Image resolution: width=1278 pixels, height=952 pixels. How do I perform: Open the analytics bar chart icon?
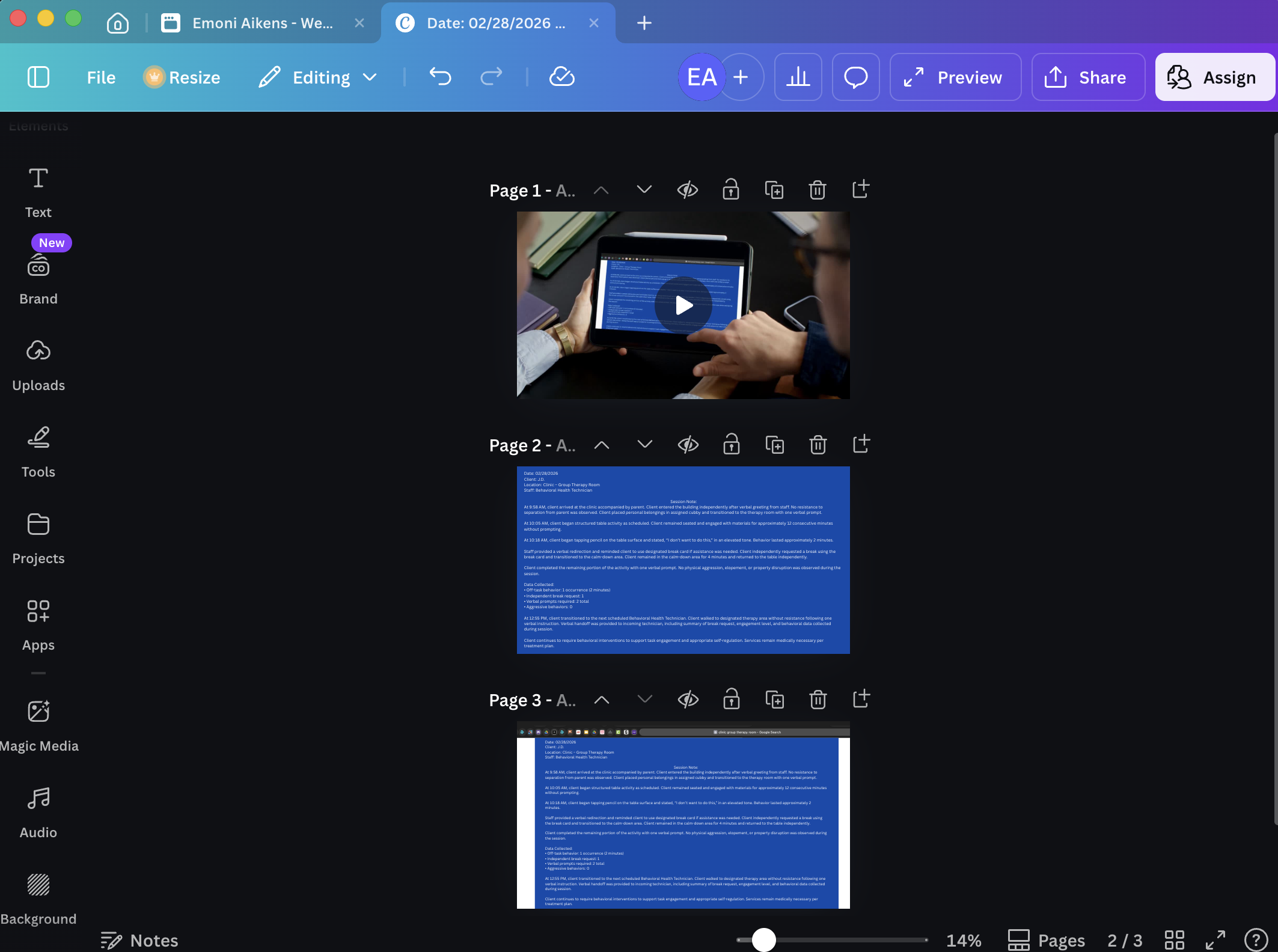[798, 77]
